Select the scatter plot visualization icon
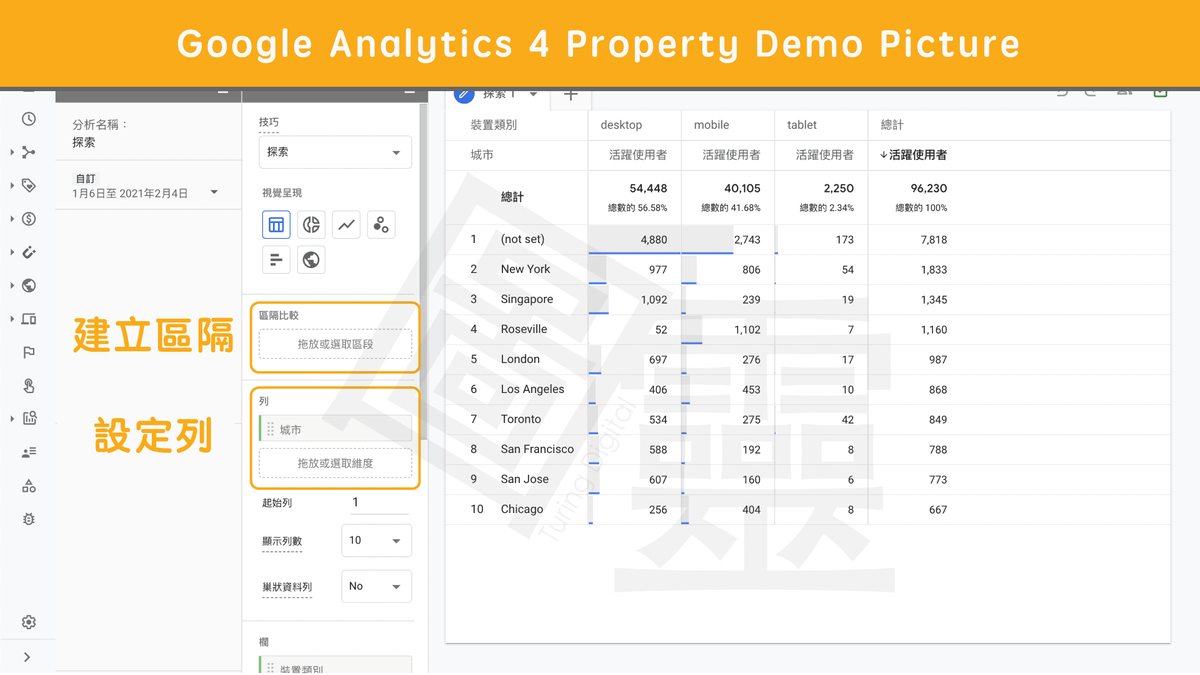This screenshot has width=1200, height=675. [x=381, y=225]
